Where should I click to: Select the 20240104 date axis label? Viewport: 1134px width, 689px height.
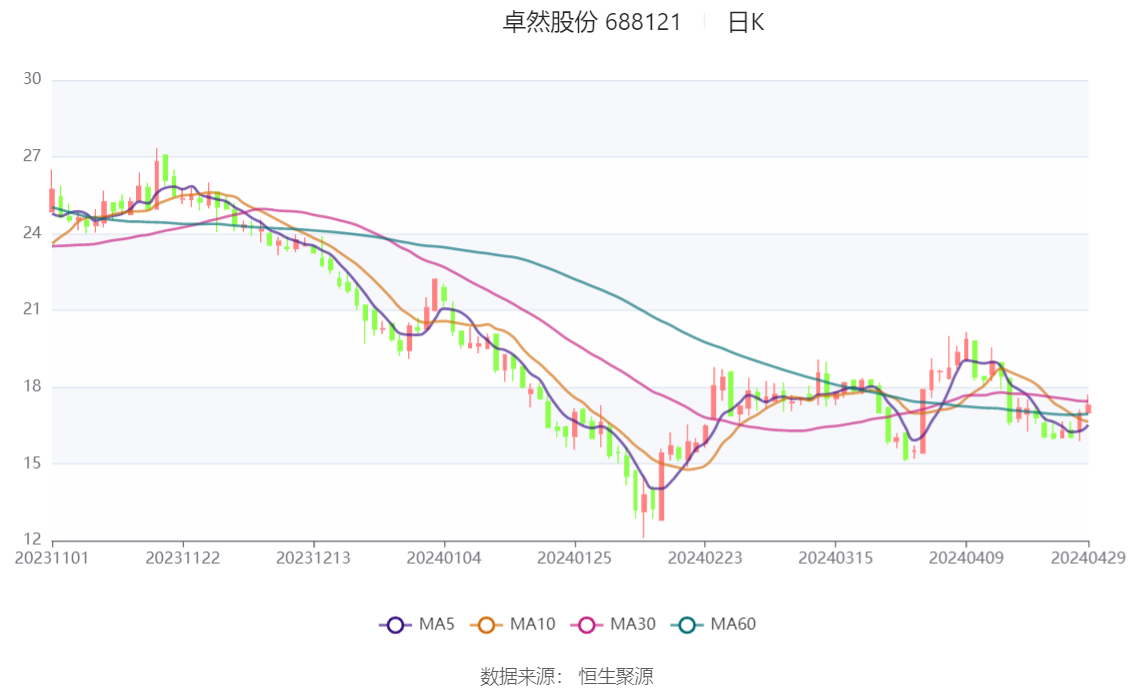444,558
